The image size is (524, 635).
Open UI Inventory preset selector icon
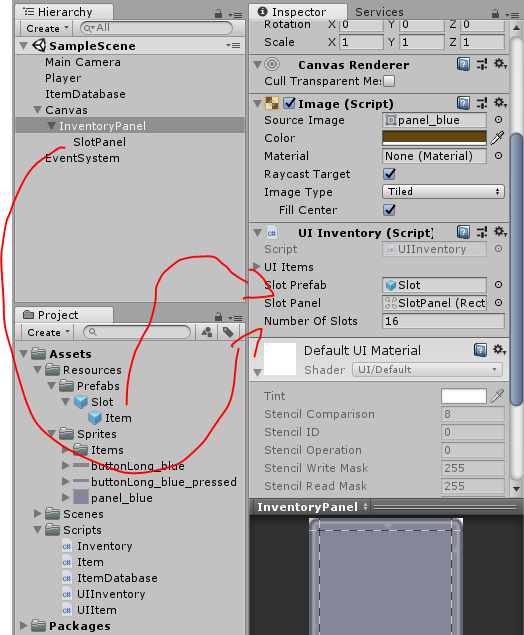tap(482, 232)
